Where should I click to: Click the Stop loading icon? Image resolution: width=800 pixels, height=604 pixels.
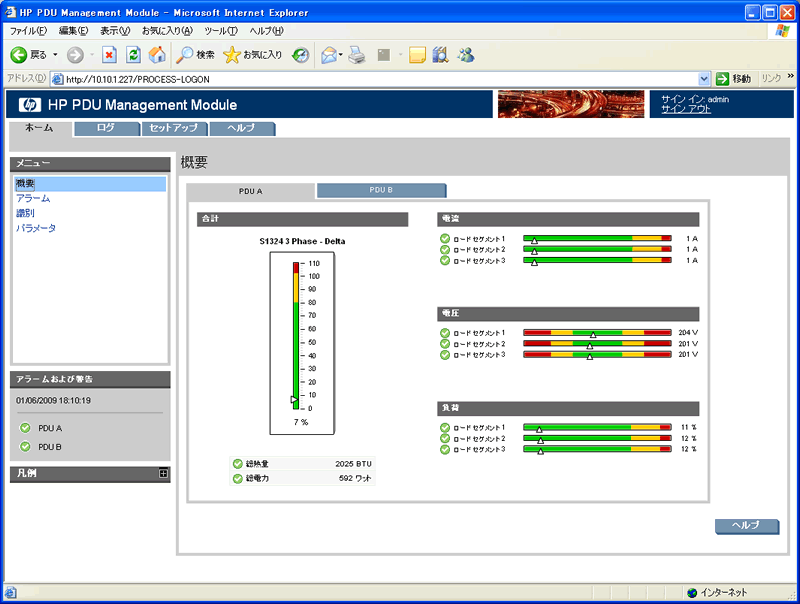(x=110, y=54)
